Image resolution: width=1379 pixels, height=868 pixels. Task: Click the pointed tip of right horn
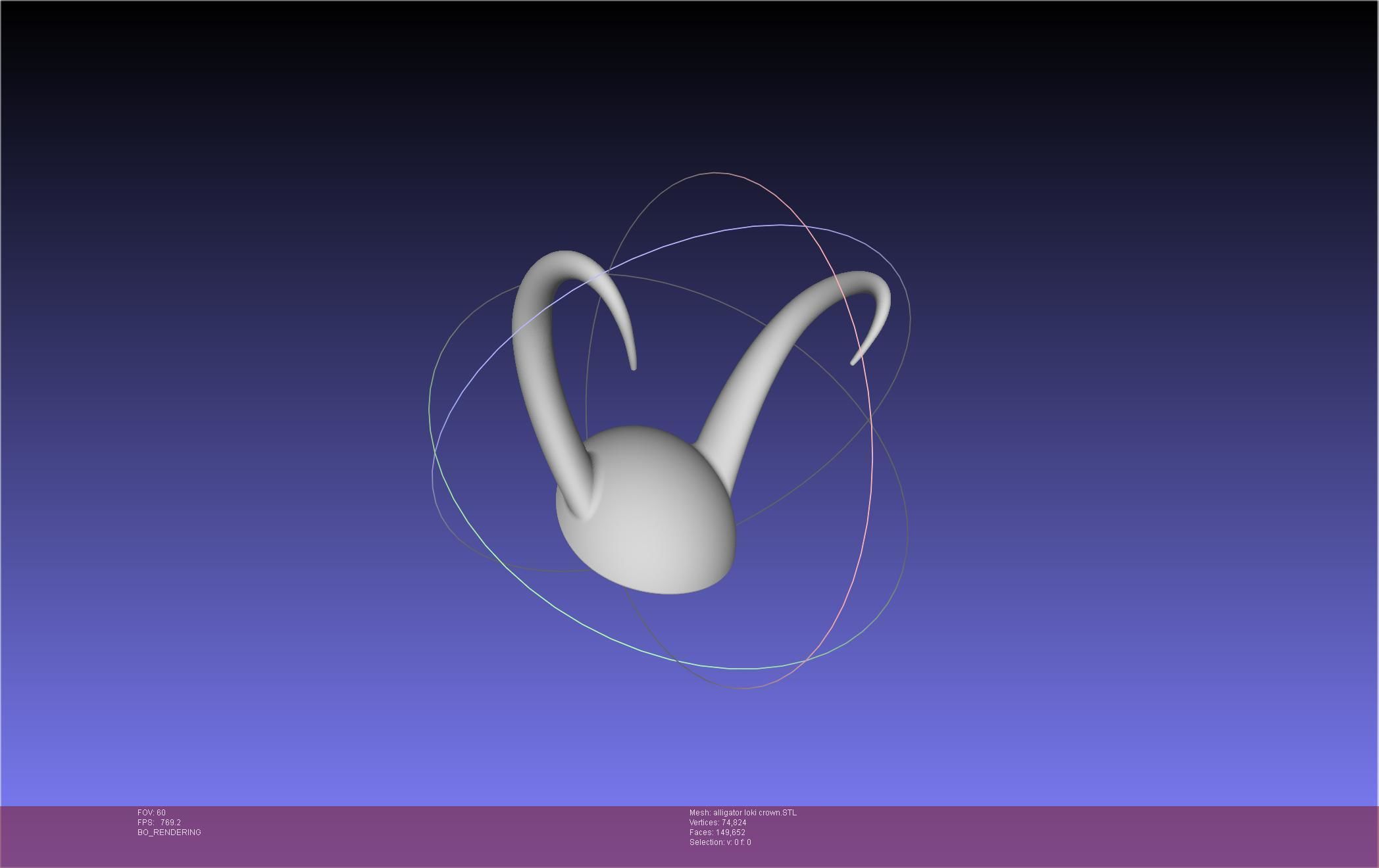[x=853, y=362]
